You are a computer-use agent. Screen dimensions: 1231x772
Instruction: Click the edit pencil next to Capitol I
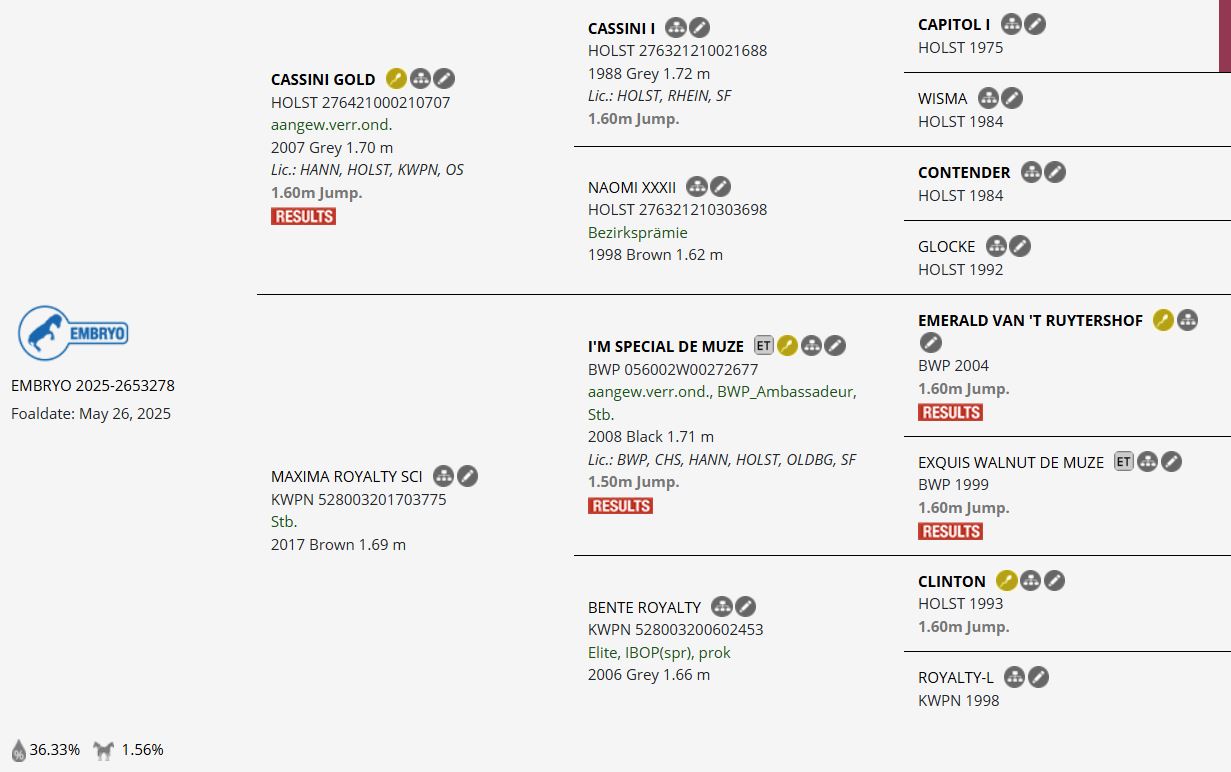tap(1036, 24)
